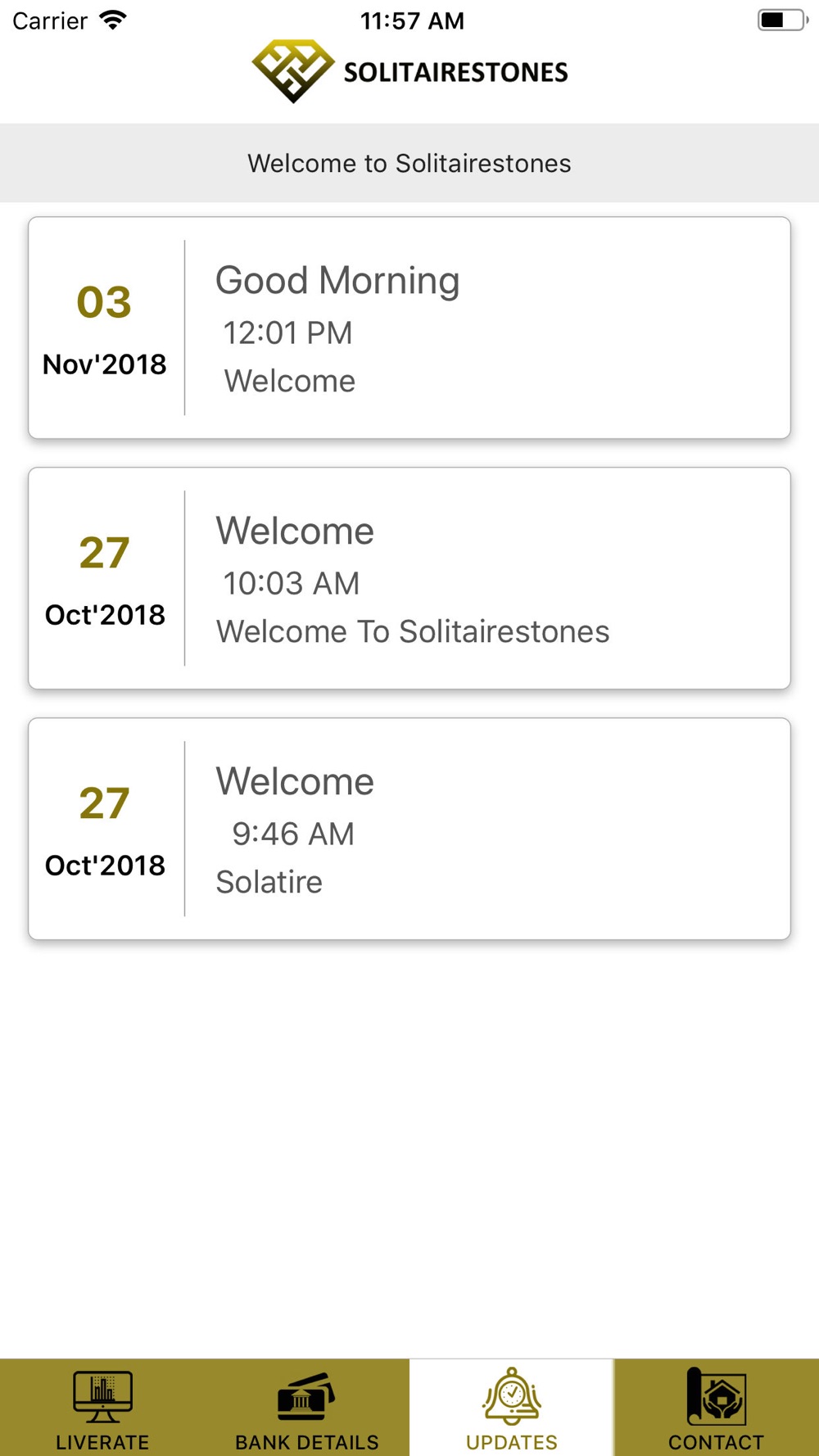Tap the status bar clock

(x=412, y=20)
